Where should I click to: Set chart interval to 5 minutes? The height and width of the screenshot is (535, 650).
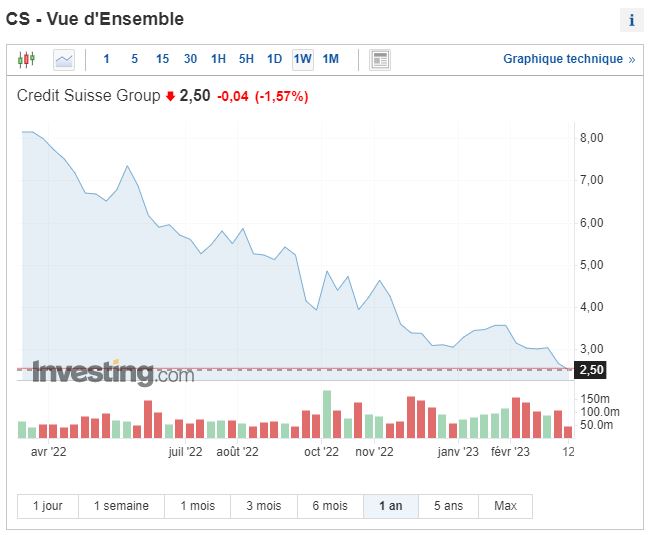(134, 60)
